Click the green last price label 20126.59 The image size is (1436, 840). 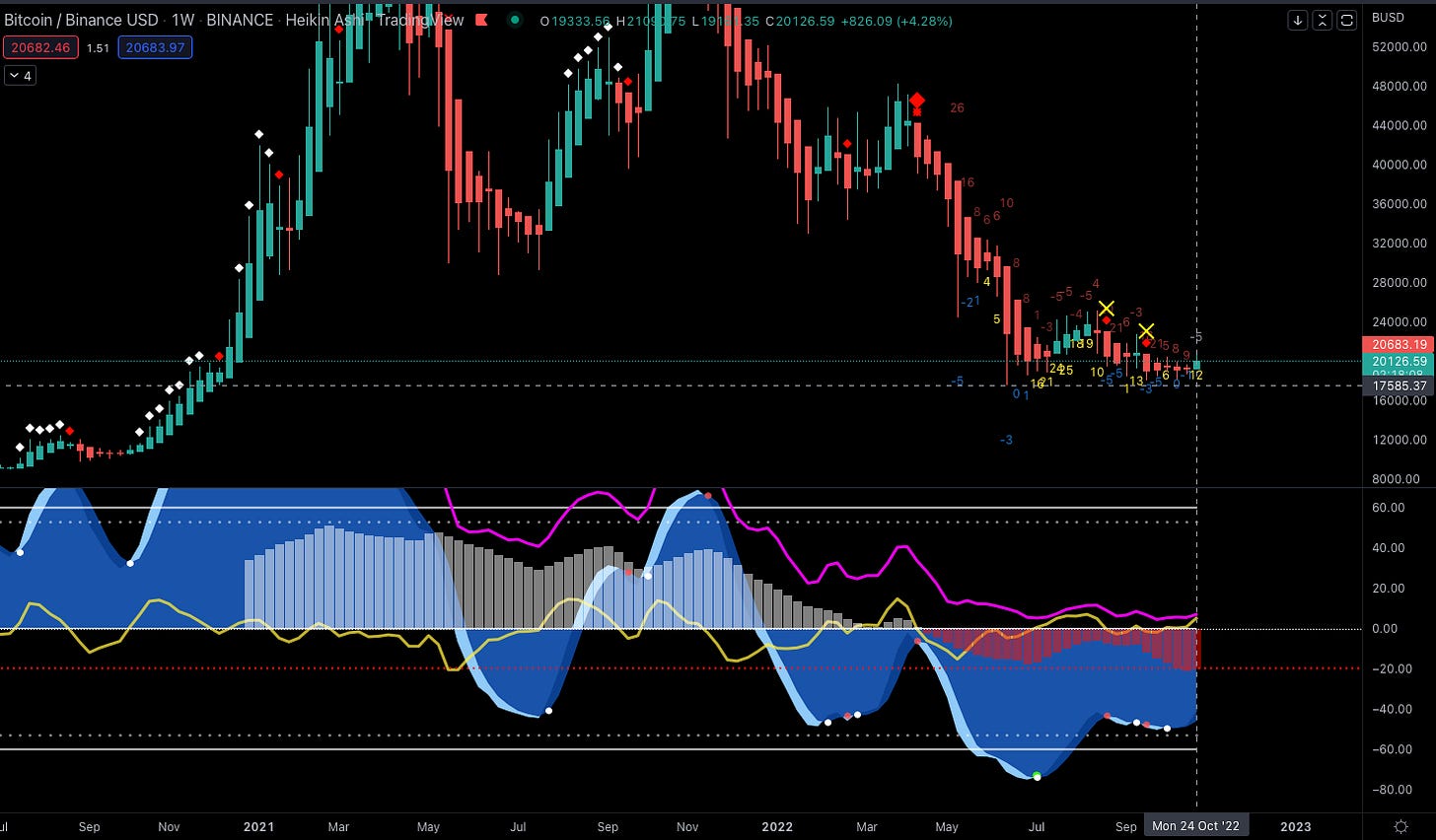point(1400,362)
